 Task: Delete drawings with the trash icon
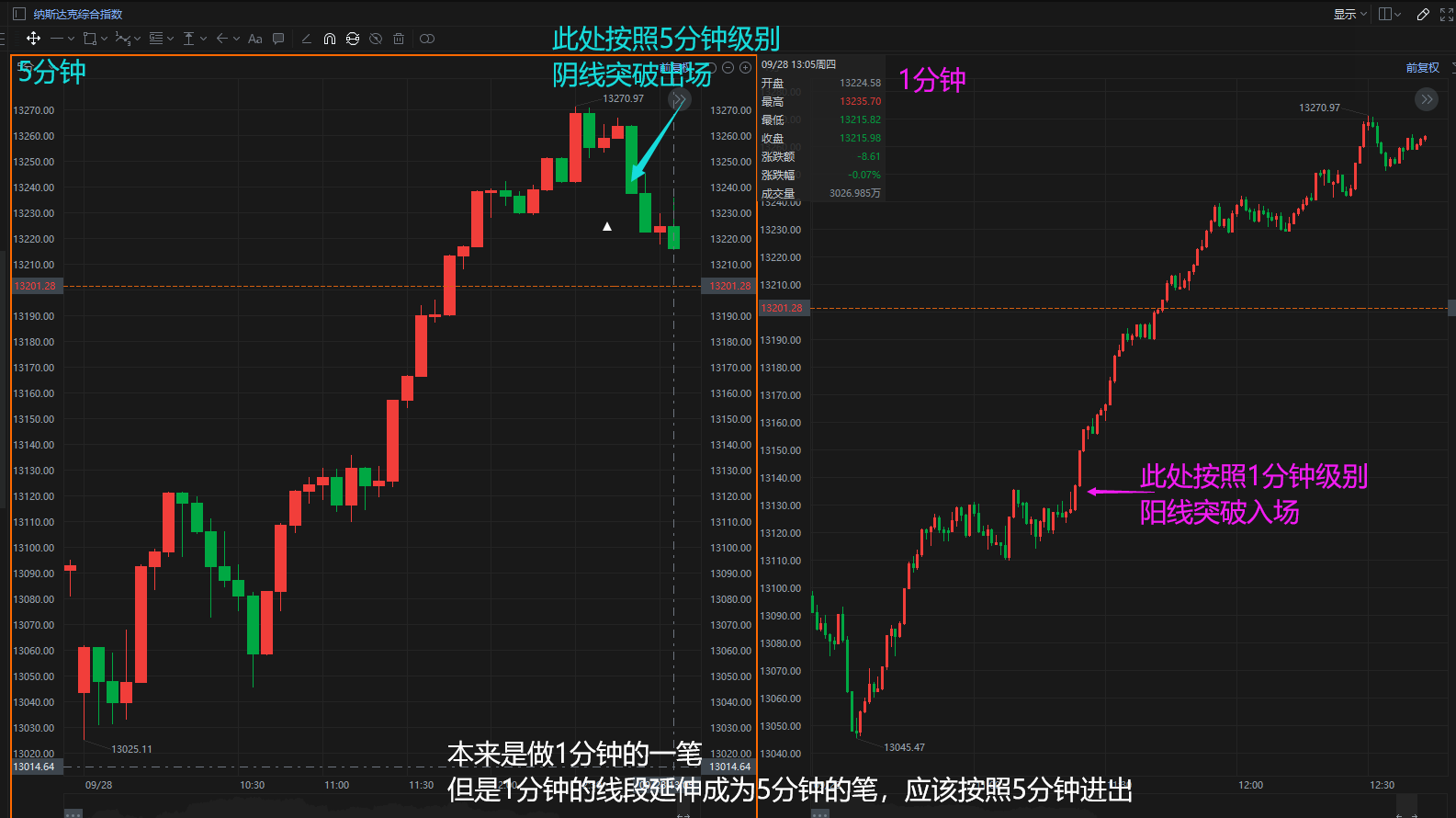pyautogui.click(x=399, y=39)
